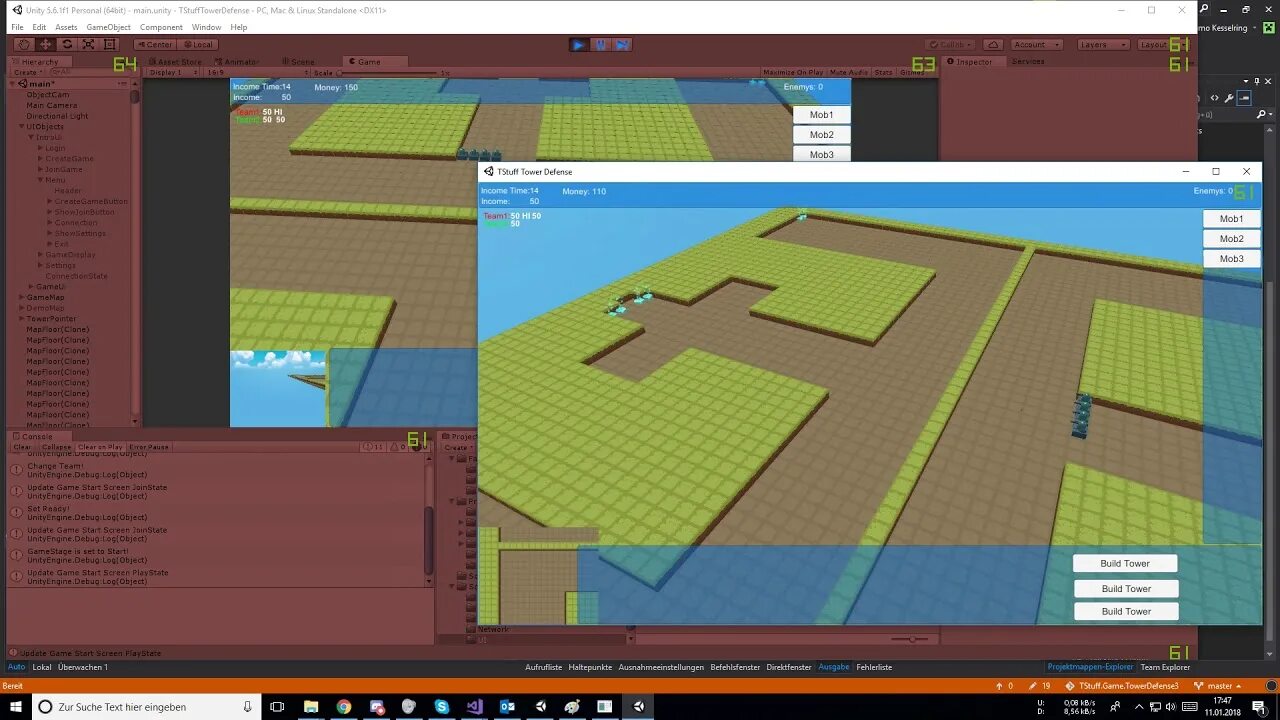Select the Rect transform tool
The height and width of the screenshot is (720, 1280).
[109, 44]
